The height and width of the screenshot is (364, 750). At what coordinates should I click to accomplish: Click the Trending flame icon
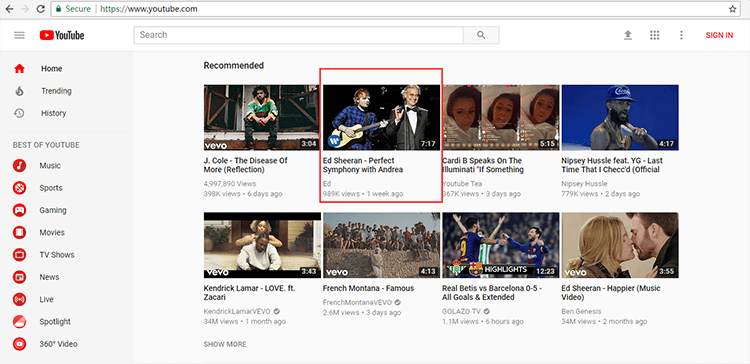(x=19, y=91)
